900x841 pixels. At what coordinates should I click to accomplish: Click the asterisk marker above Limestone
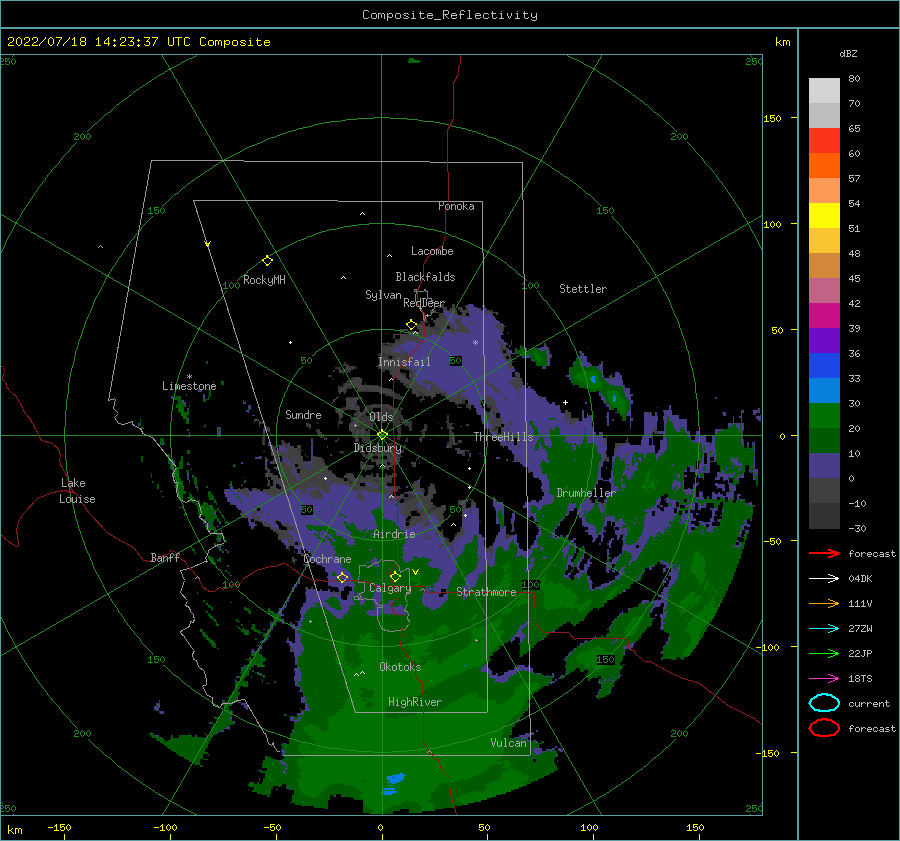point(189,377)
